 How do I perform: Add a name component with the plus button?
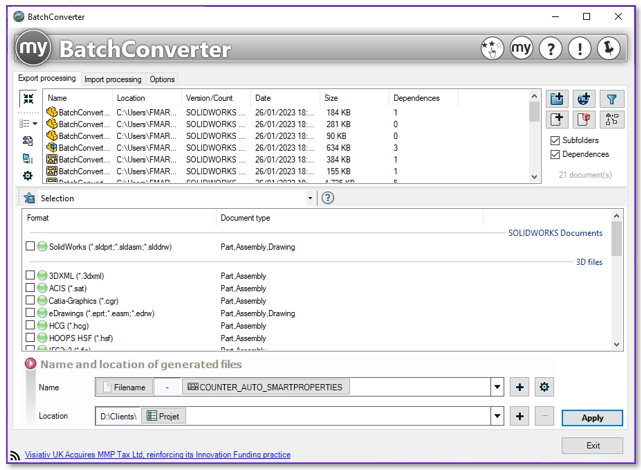tap(520, 387)
